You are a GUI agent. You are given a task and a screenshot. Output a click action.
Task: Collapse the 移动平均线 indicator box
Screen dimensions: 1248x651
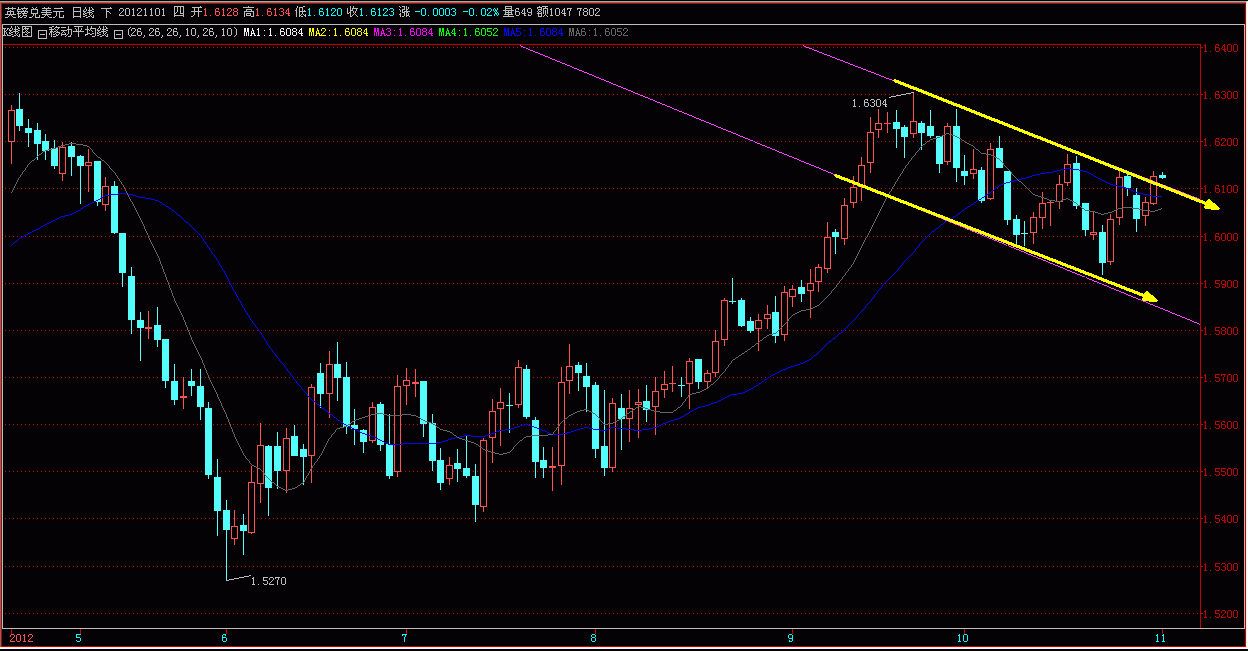(42, 33)
